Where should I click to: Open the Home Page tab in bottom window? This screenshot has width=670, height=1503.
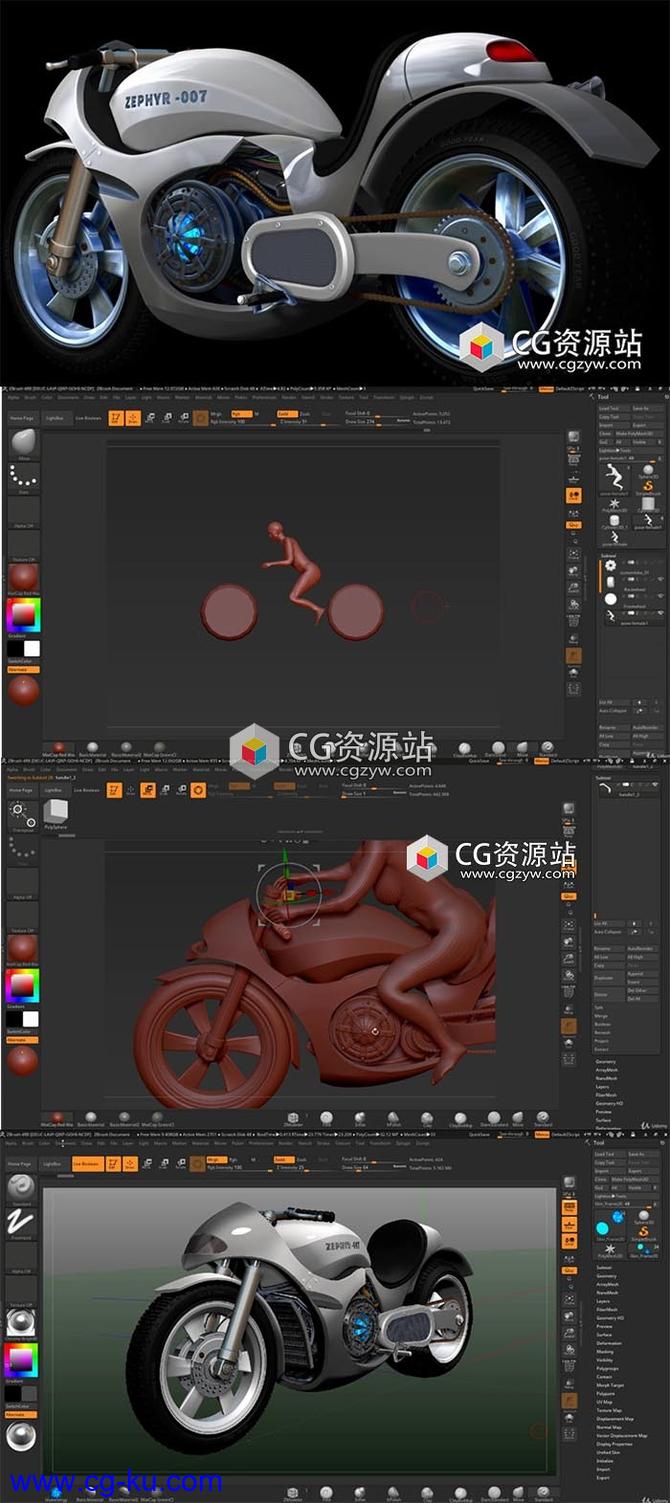(x=20, y=1164)
